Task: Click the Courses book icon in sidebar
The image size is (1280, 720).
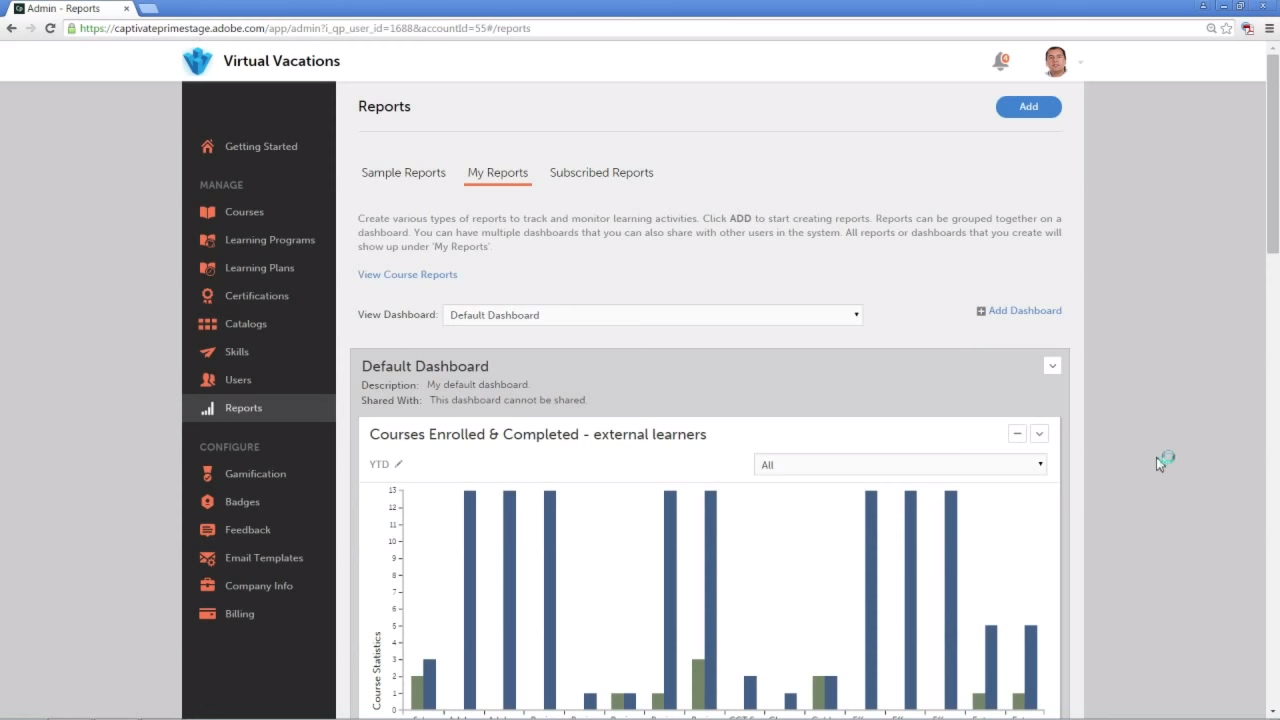Action: (x=207, y=212)
